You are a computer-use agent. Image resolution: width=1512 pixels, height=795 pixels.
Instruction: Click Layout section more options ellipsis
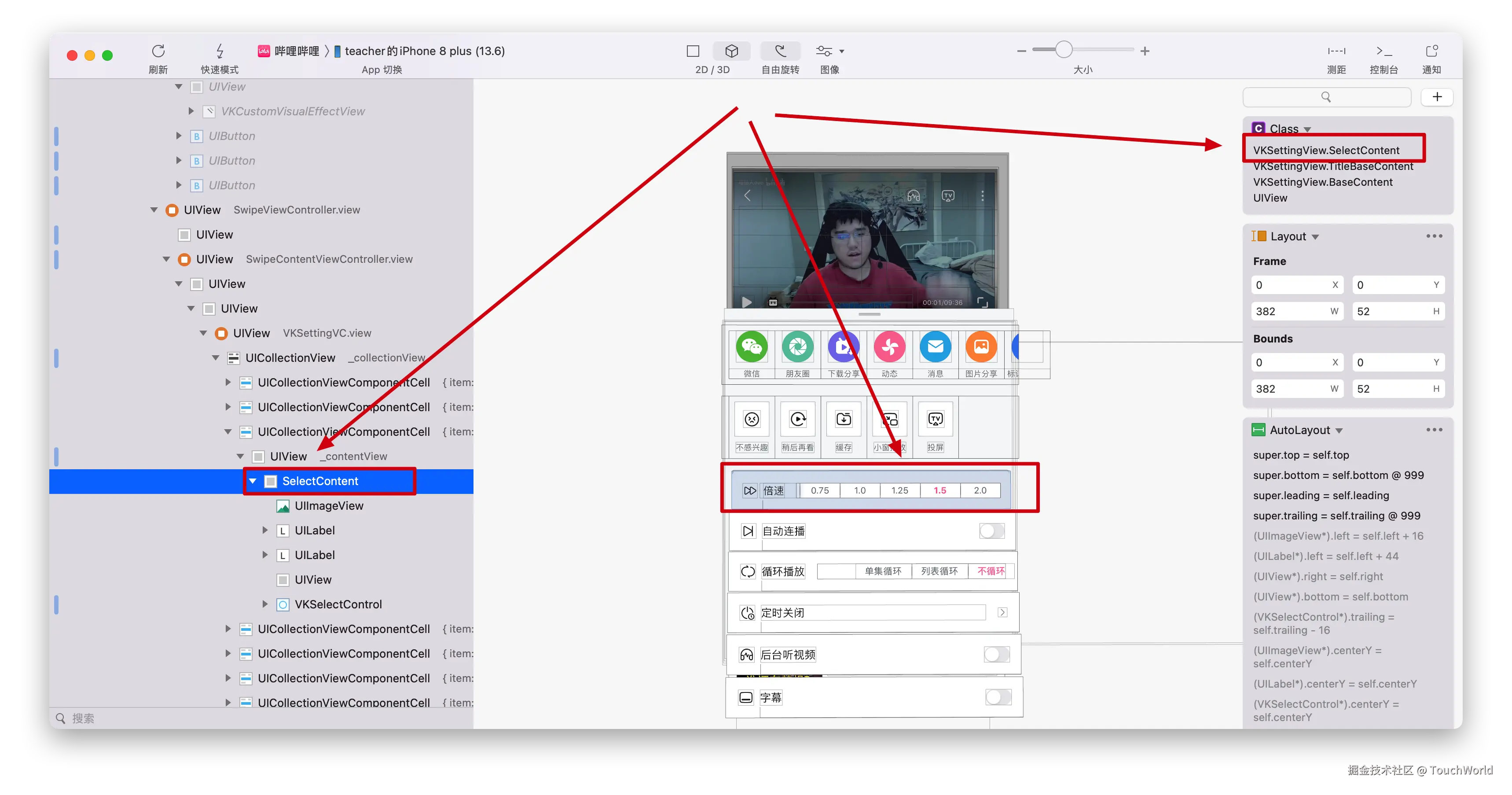[1434, 236]
